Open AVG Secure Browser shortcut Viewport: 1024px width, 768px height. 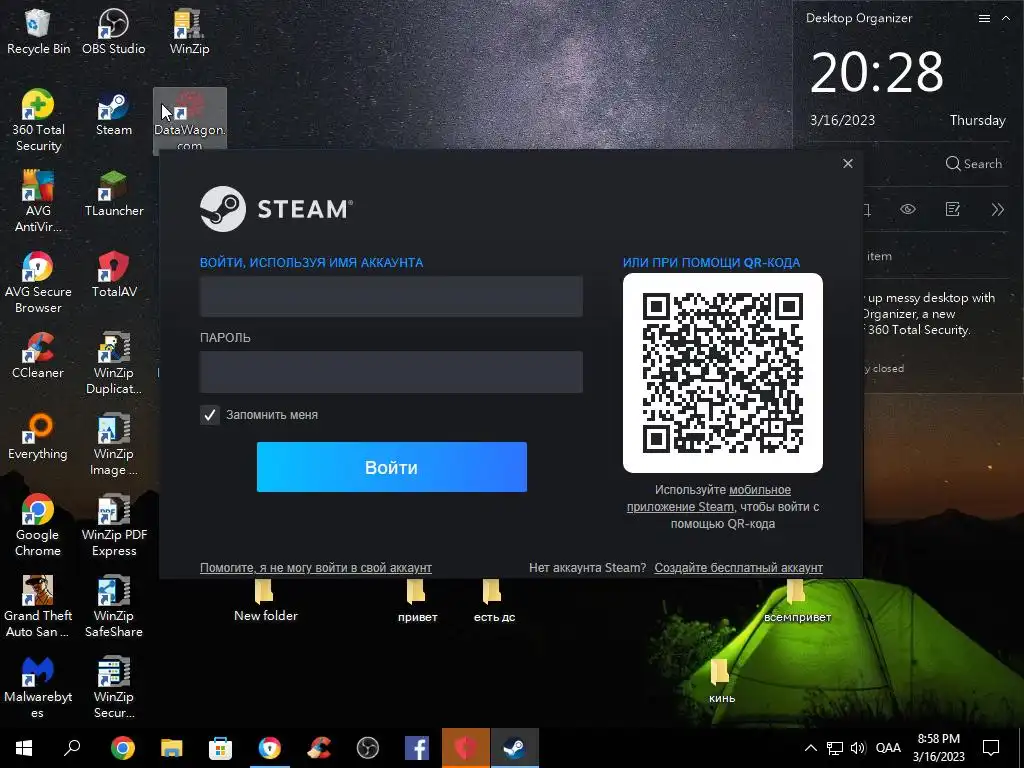[x=38, y=282]
